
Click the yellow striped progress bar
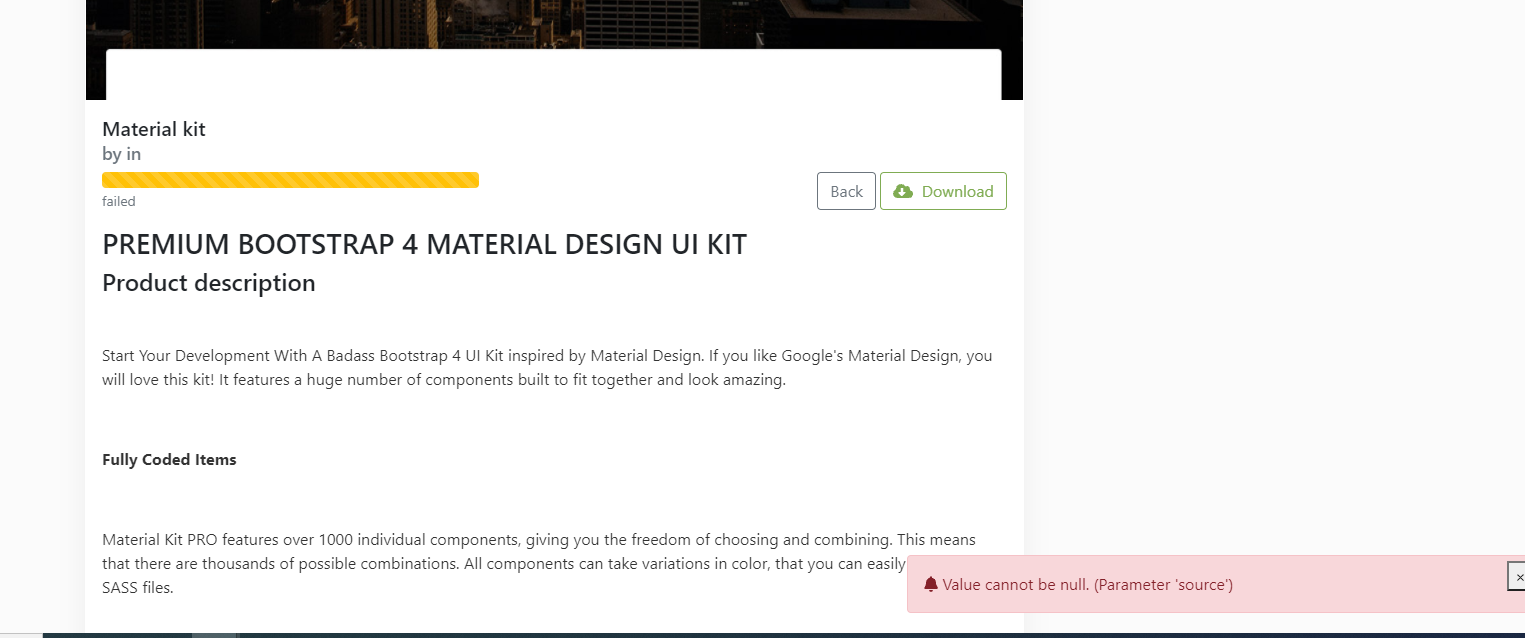click(x=290, y=179)
